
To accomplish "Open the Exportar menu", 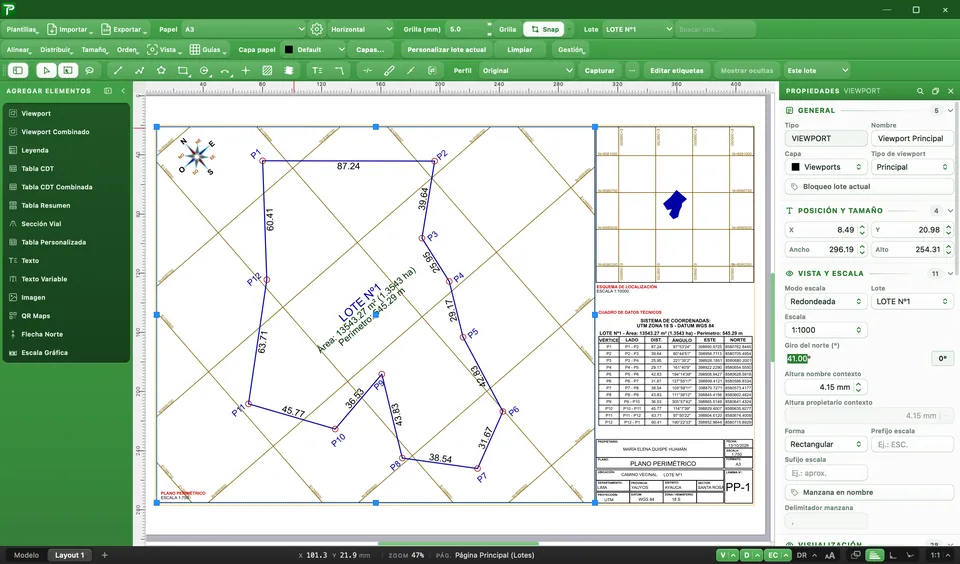I will pos(124,29).
